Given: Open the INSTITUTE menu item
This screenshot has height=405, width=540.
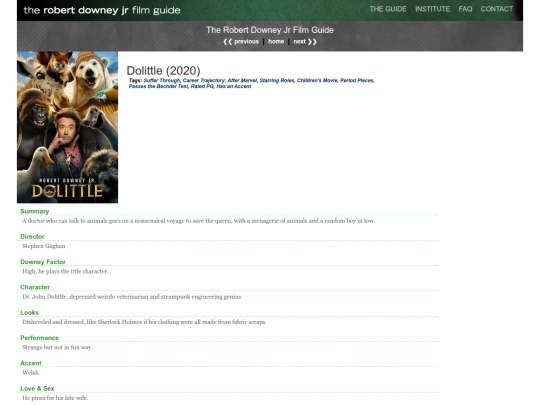Looking at the screenshot, I should [432, 9].
